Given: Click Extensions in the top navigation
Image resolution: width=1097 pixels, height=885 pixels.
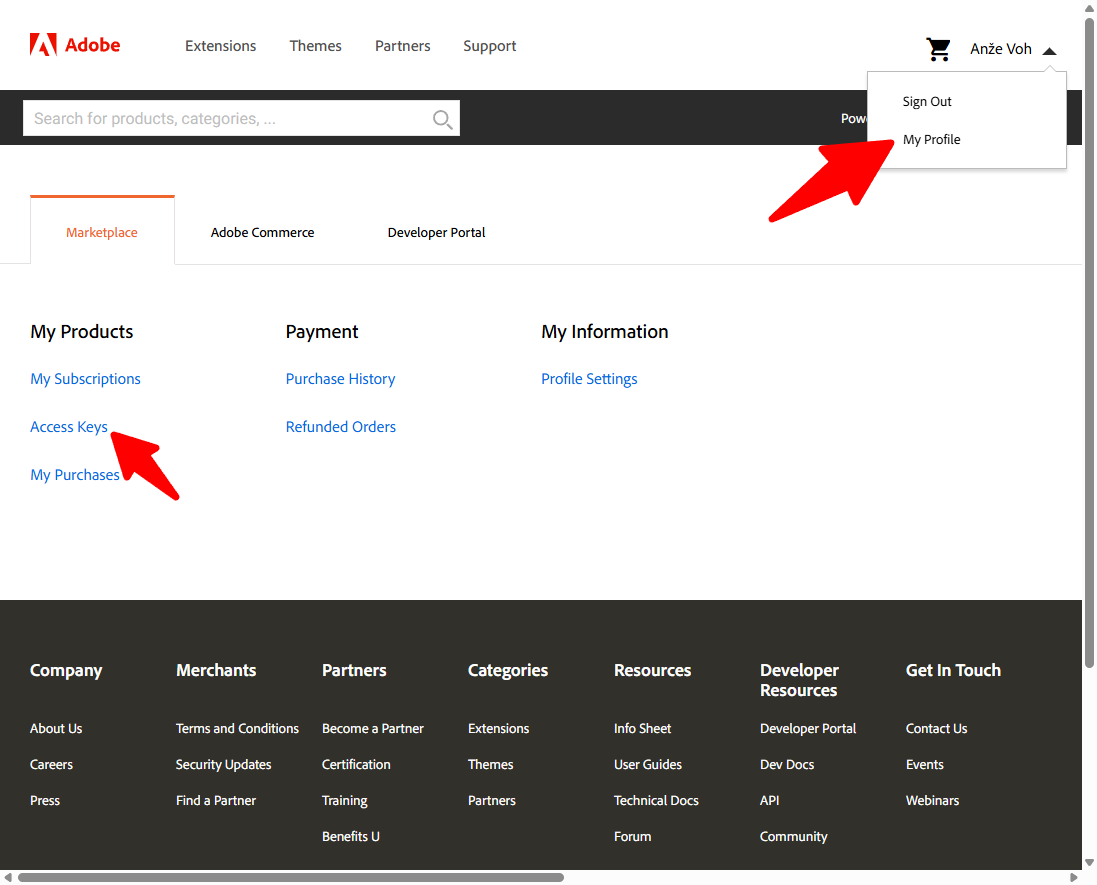Looking at the screenshot, I should [x=220, y=45].
